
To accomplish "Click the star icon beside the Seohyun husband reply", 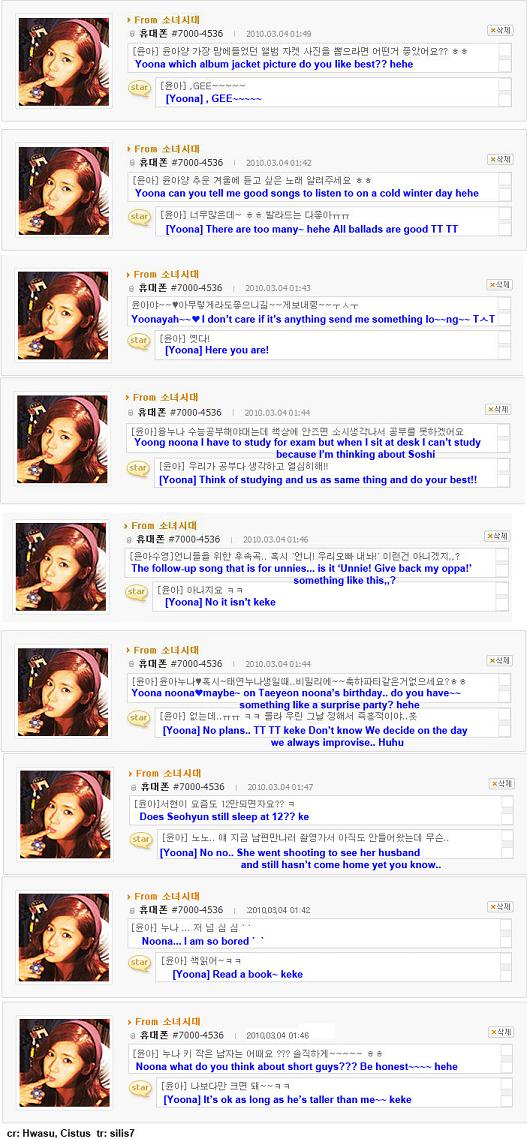I will [x=139, y=840].
